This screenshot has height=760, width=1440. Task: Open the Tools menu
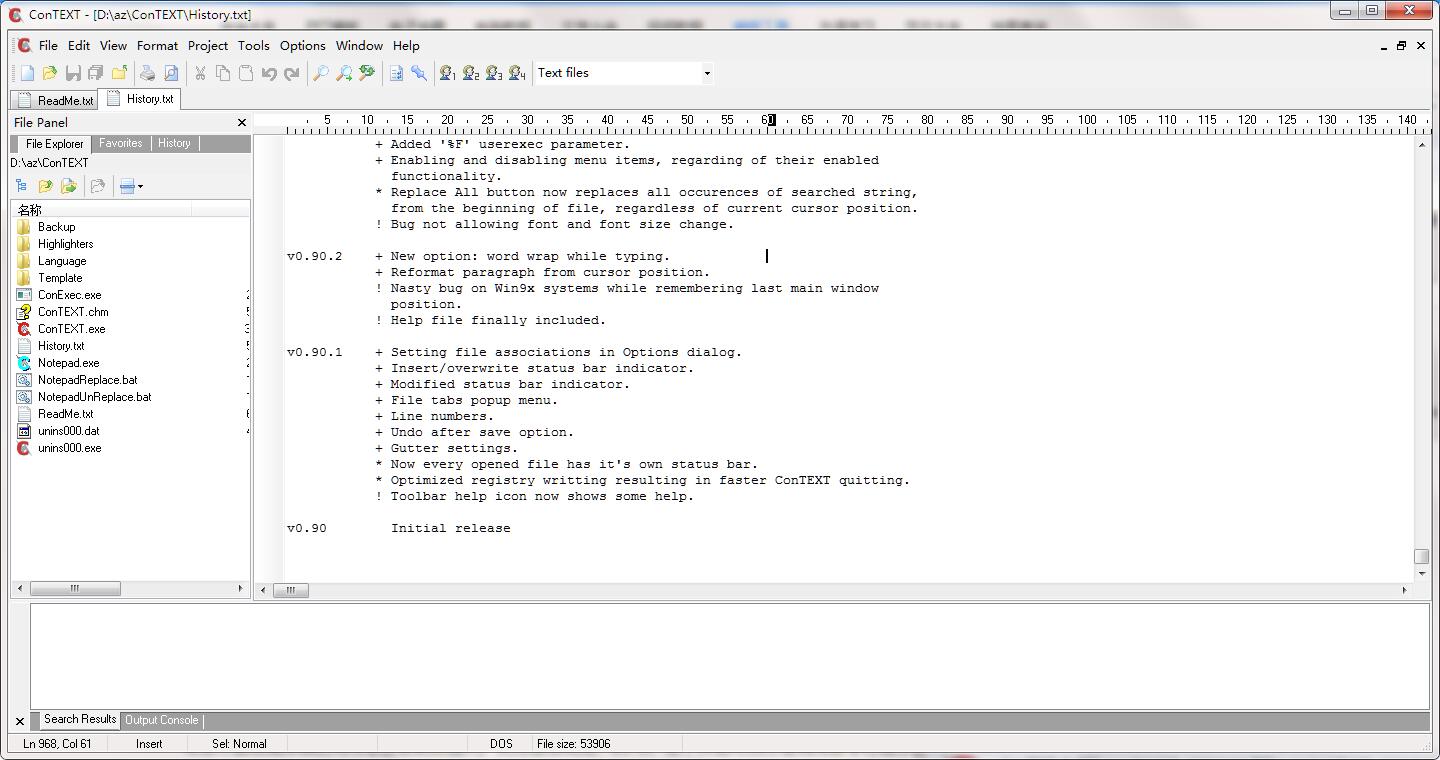pyautogui.click(x=253, y=46)
